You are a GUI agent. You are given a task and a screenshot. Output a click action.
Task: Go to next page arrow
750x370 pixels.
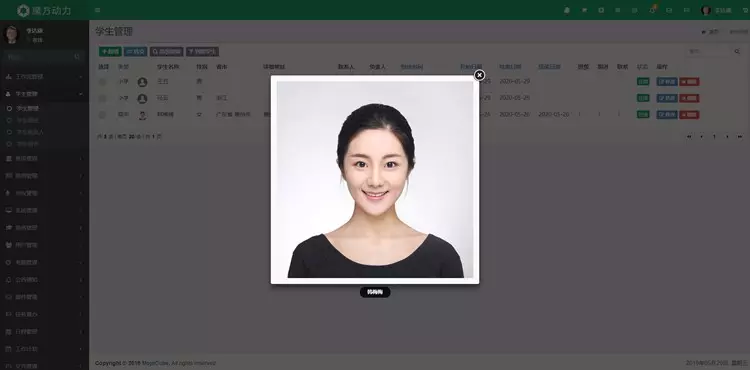point(727,137)
